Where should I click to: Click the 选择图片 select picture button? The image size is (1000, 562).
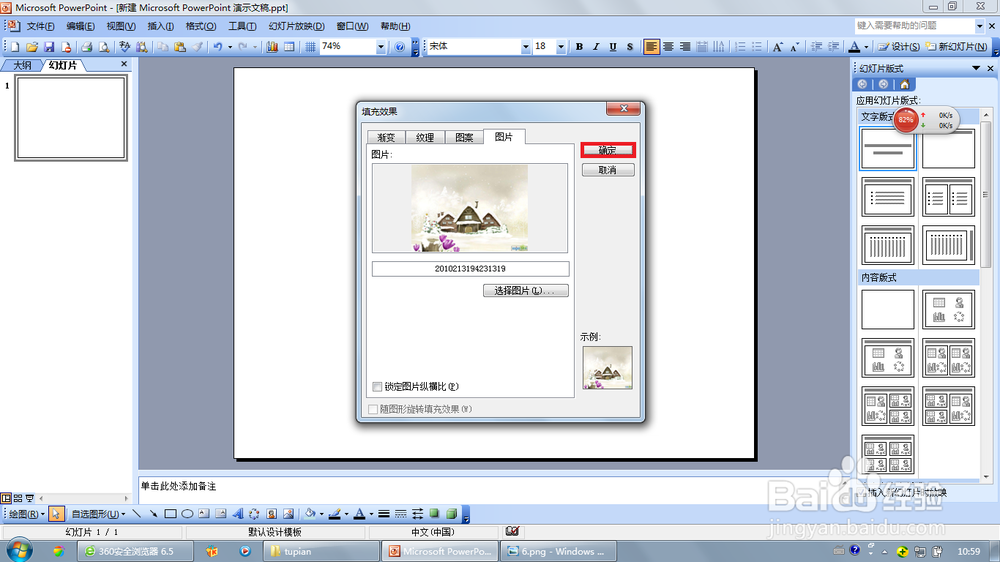click(x=526, y=291)
